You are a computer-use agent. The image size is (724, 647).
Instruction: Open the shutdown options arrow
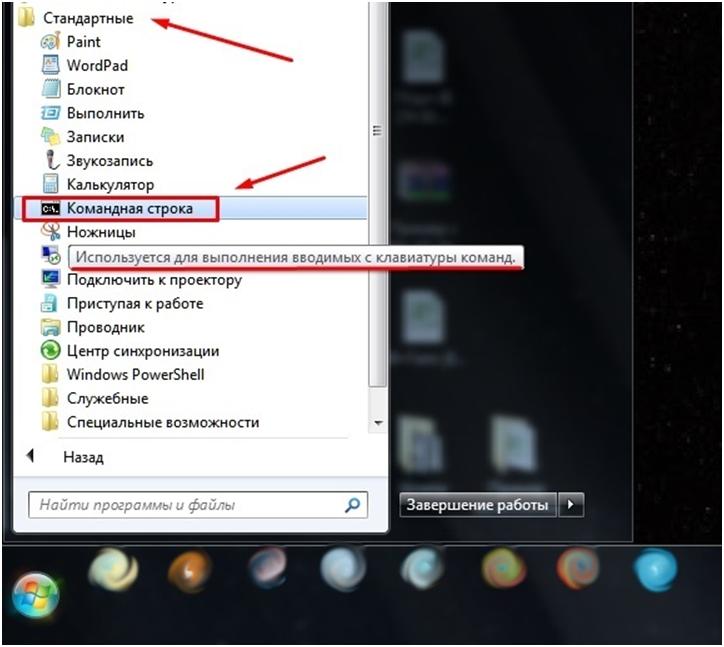(x=571, y=505)
